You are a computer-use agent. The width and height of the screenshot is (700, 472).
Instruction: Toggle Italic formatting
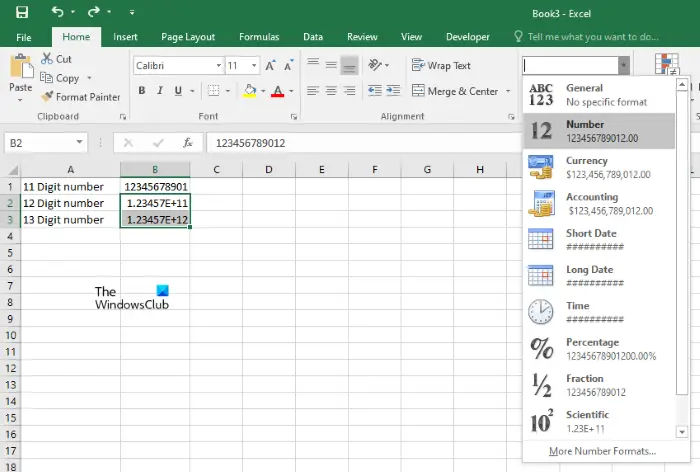[x=158, y=91]
